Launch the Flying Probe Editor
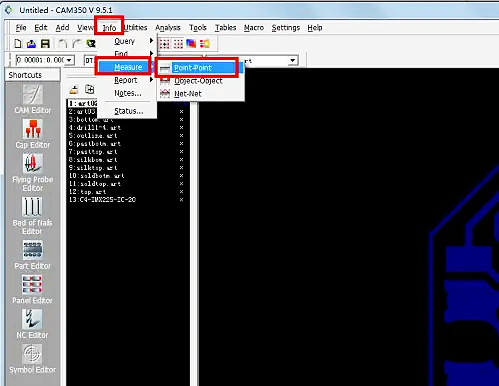This screenshot has width=499, height=386. pos(33,173)
